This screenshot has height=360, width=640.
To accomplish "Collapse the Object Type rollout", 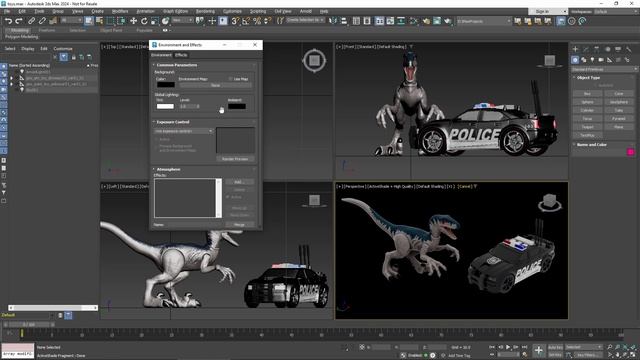I will tap(588, 77).
